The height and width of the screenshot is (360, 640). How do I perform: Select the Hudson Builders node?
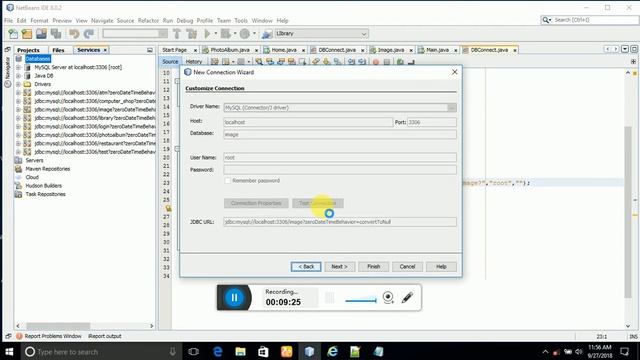44,186
